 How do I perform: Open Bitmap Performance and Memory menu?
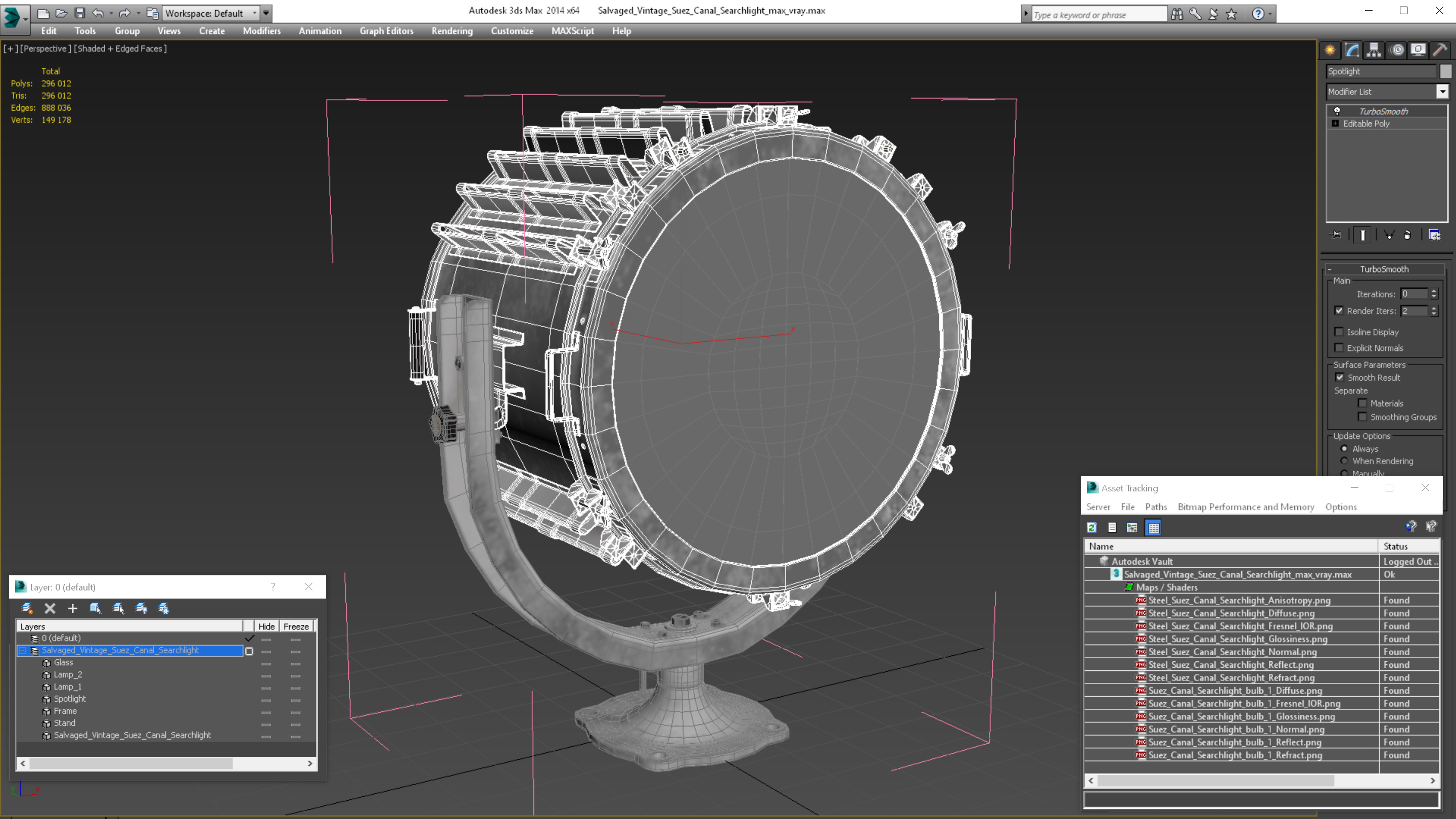pyautogui.click(x=1246, y=507)
